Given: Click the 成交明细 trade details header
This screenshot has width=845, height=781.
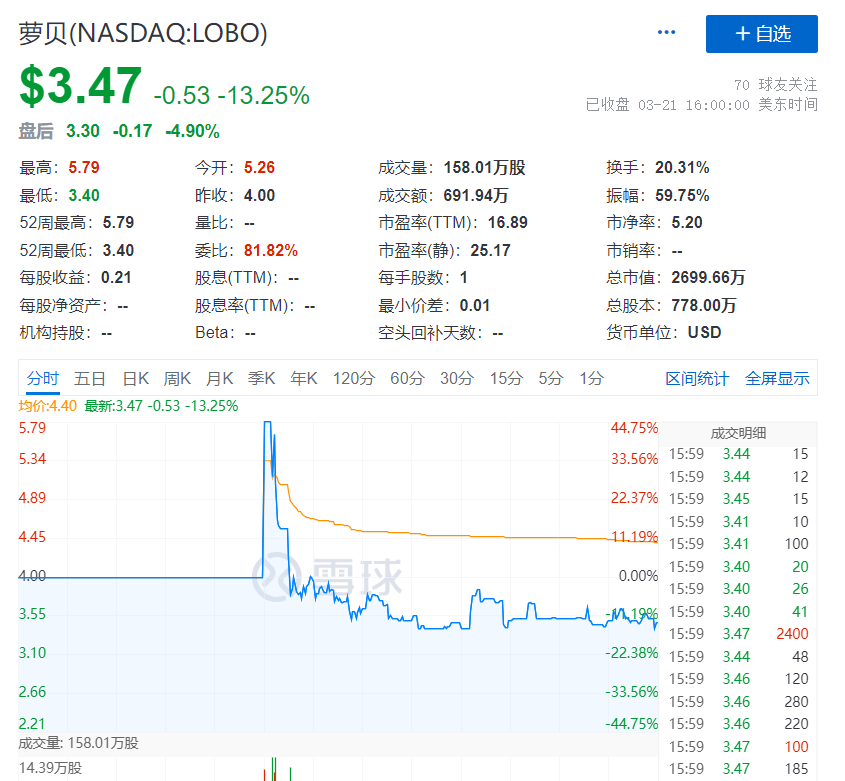Looking at the screenshot, I should pos(738,433).
